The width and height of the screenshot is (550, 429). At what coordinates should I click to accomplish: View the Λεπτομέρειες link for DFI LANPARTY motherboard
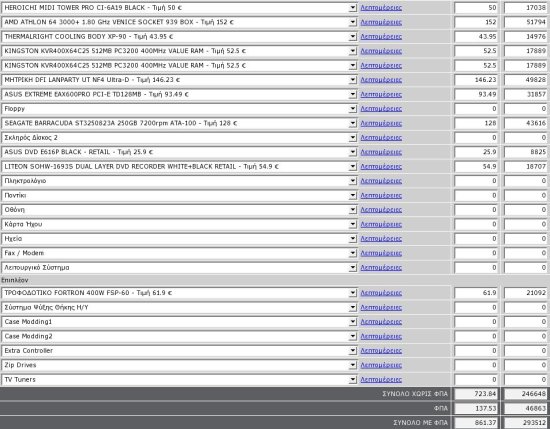point(381,80)
